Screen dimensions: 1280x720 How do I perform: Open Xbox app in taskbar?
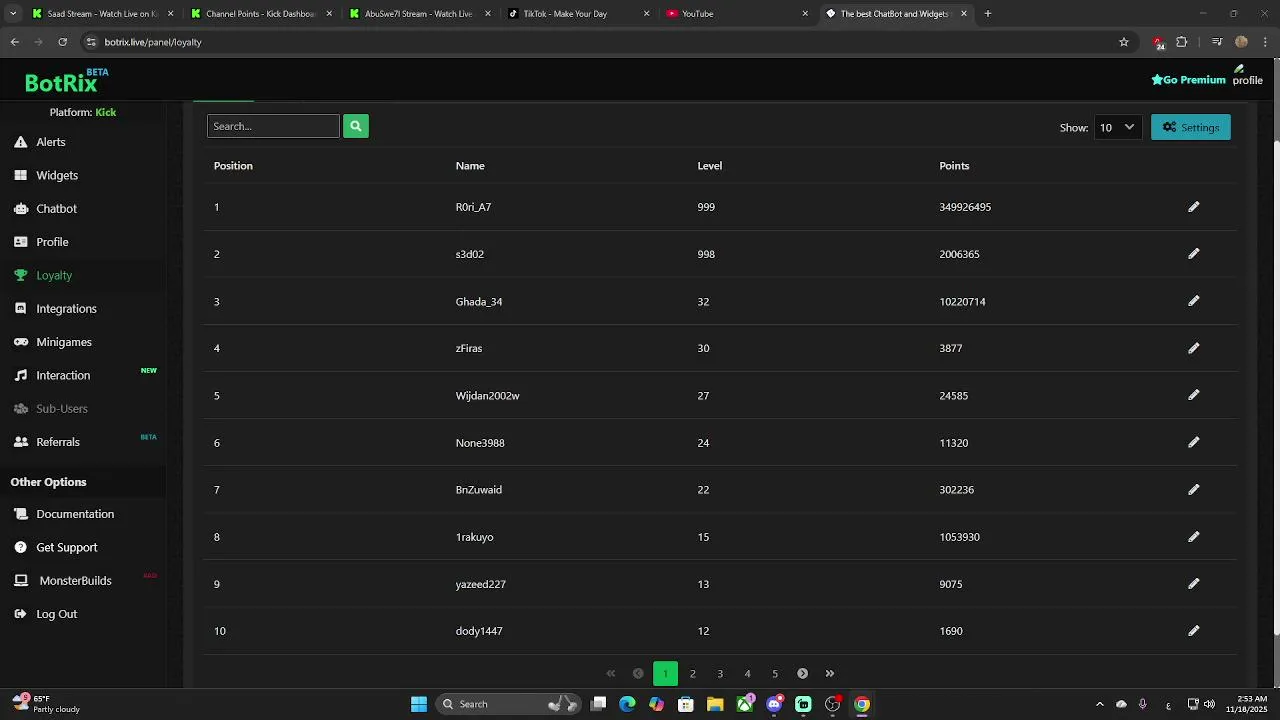coord(744,704)
